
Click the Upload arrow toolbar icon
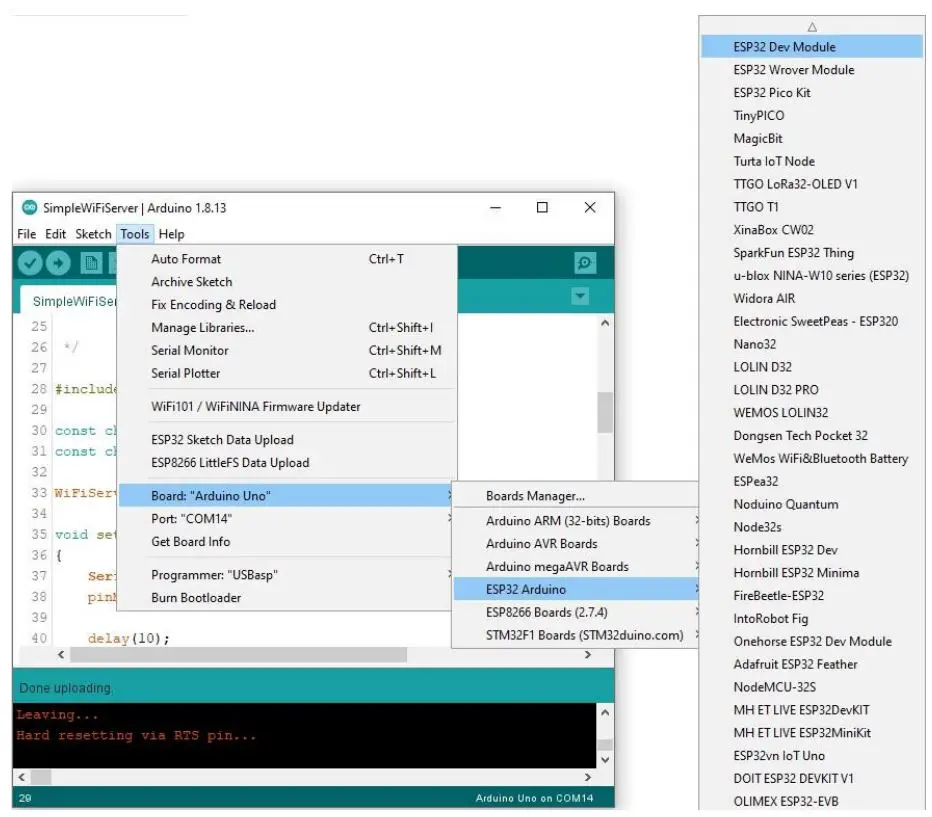(58, 263)
